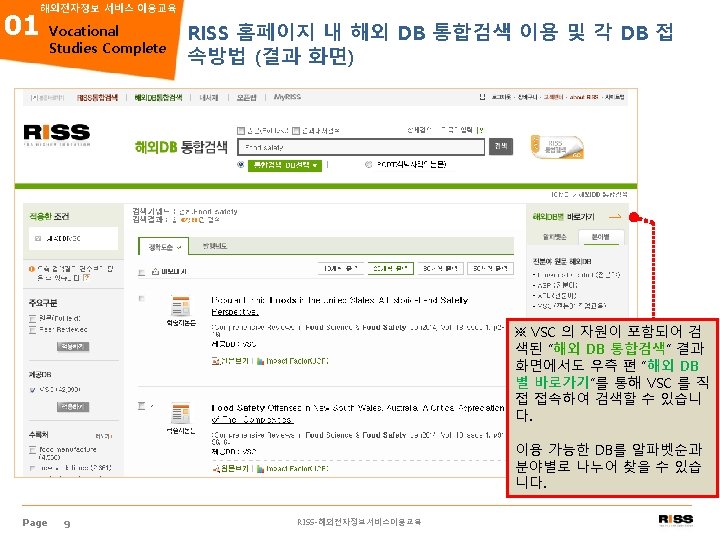Tick the Peer Reviewed checkbox
This screenshot has height=540, width=720.
[x=32, y=330]
